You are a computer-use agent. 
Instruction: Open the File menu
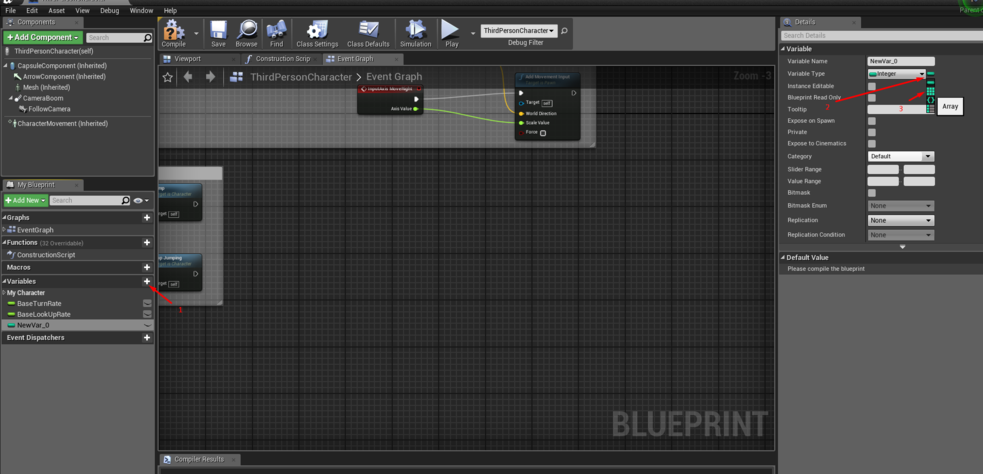(x=11, y=11)
